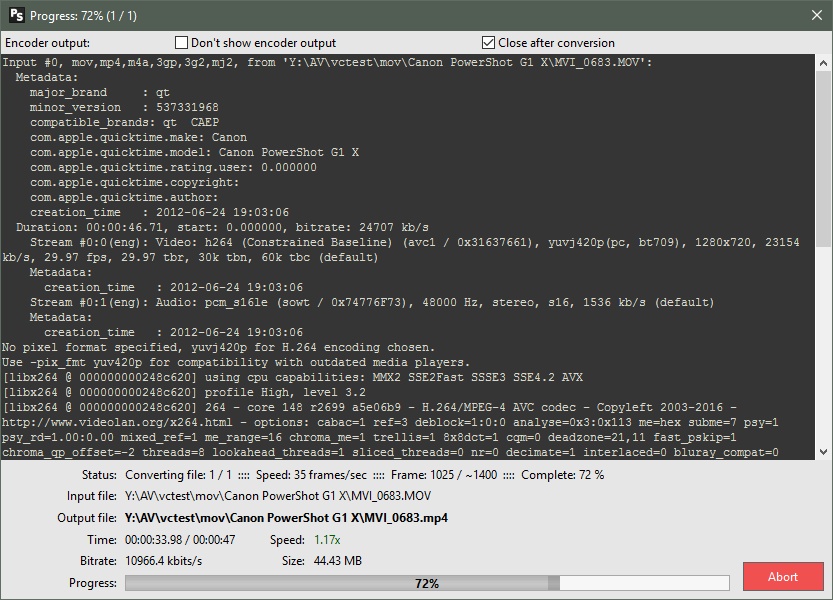833x600 pixels.
Task: Click the videolan.org/x264.html options line
Action: coord(390,422)
